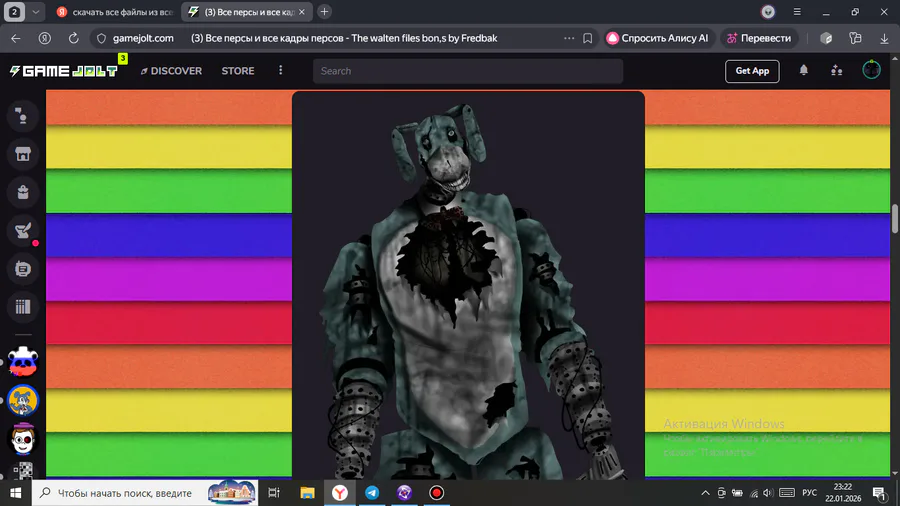
Task: Close the Game Jolt browser tab
Action: pos(302,12)
